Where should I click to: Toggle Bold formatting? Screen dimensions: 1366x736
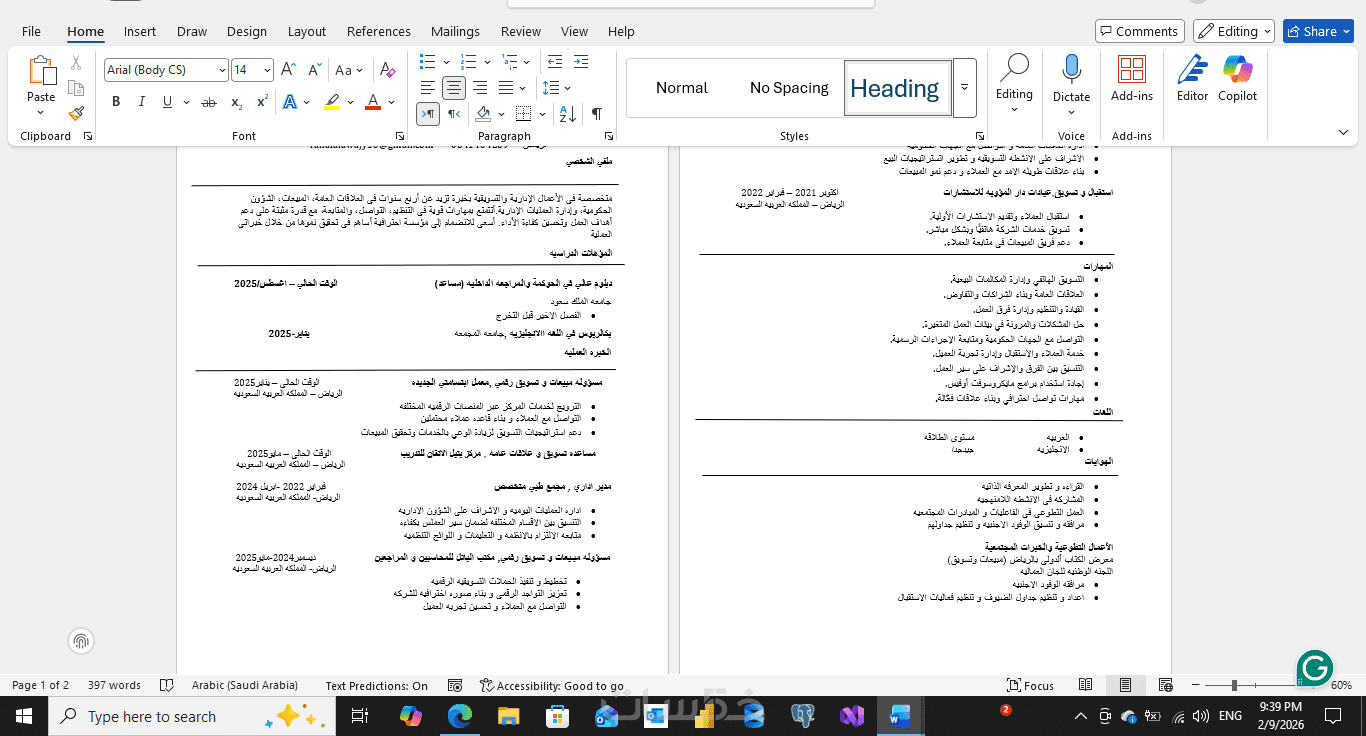click(116, 102)
